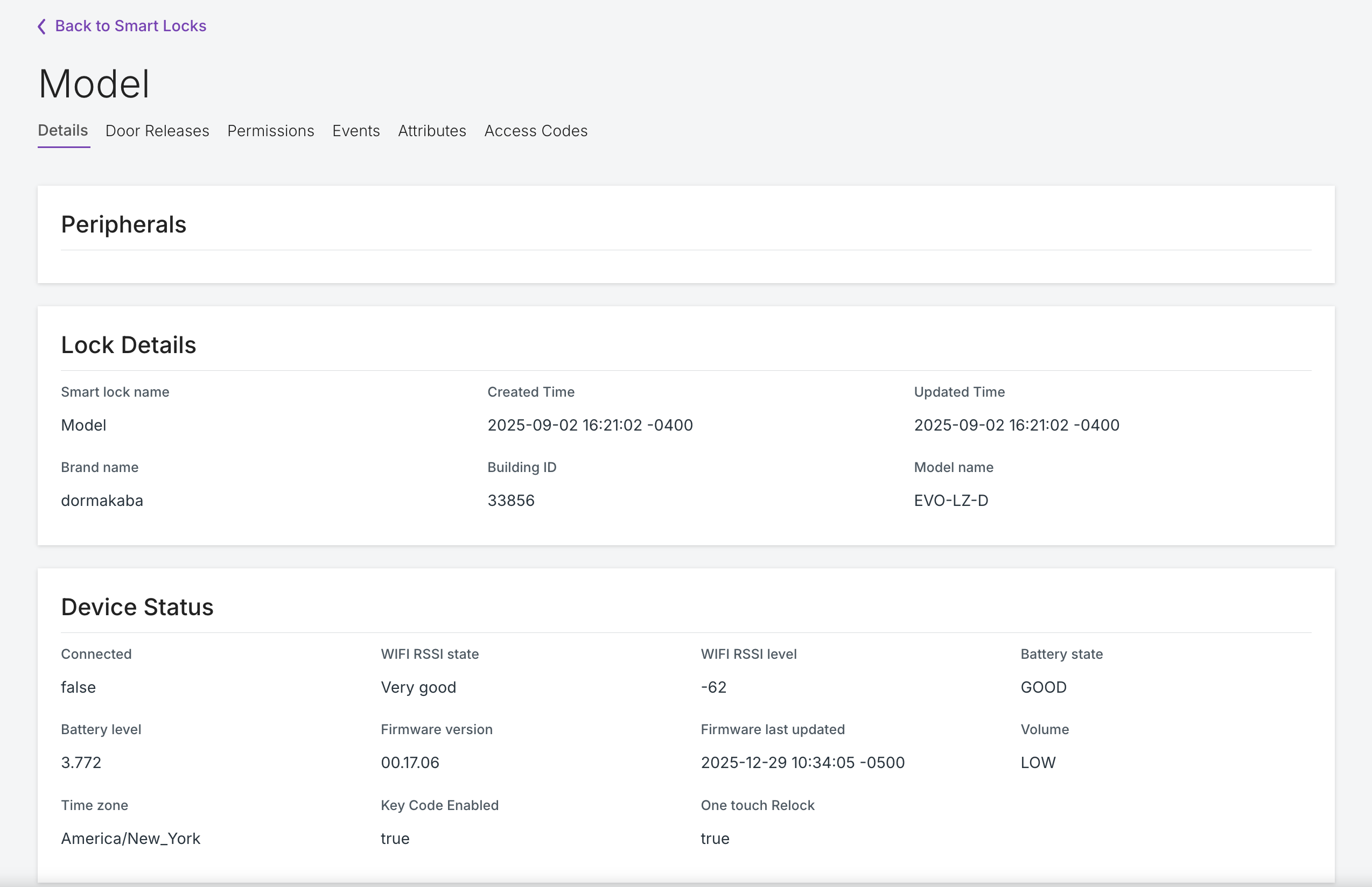1372x887 pixels.
Task: Click the Lock Details heading
Action: click(x=129, y=345)
